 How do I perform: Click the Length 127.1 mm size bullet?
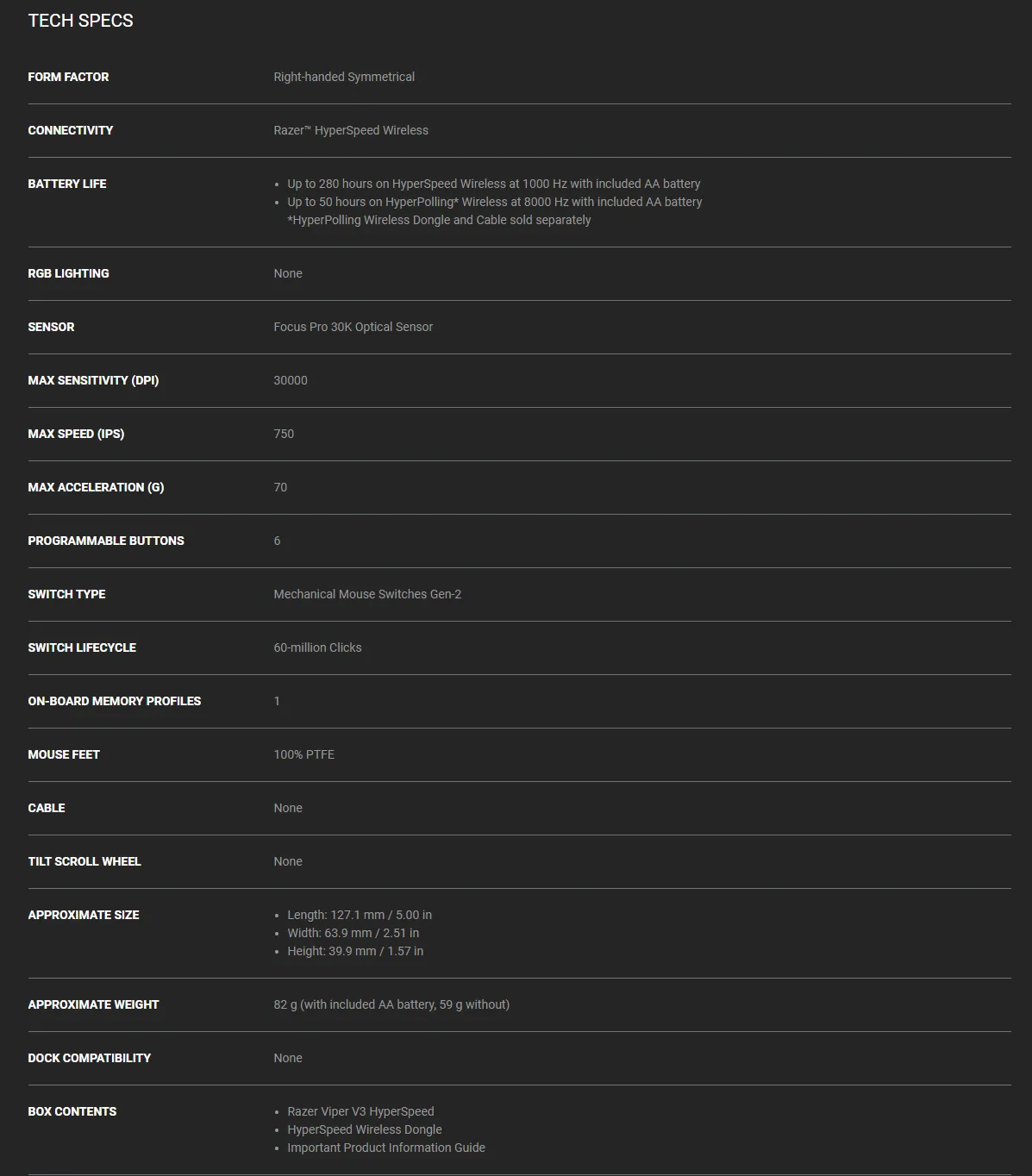pos(360,915)
